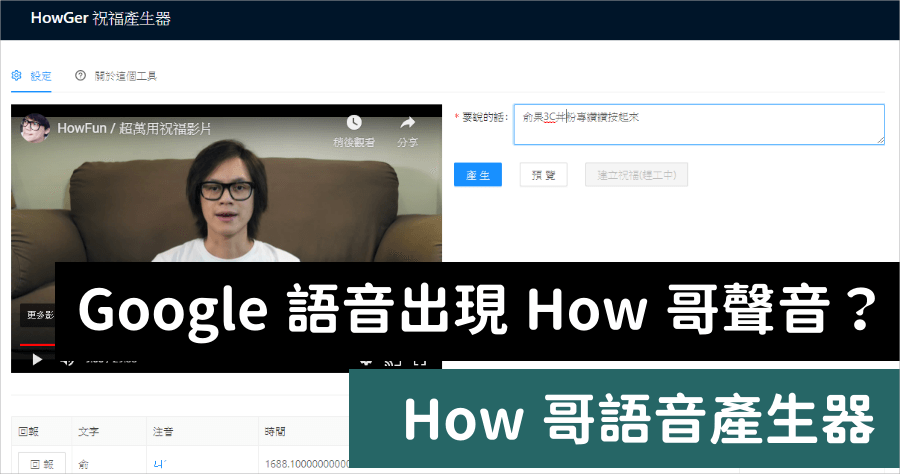Click the video player's fullscreen icon
This screenshot has width=900, height=474.
click(420, 362)
